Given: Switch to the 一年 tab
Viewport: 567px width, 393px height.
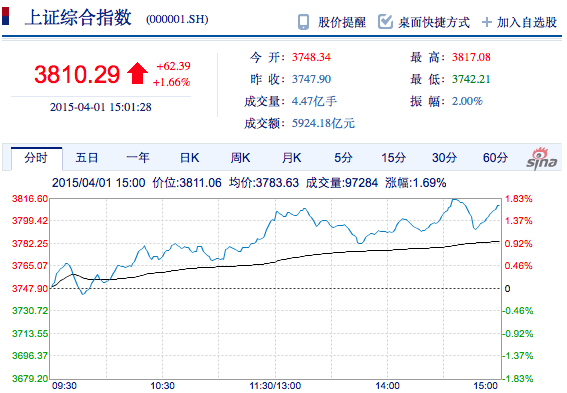Looking at the screenshot, I should 138,158.
